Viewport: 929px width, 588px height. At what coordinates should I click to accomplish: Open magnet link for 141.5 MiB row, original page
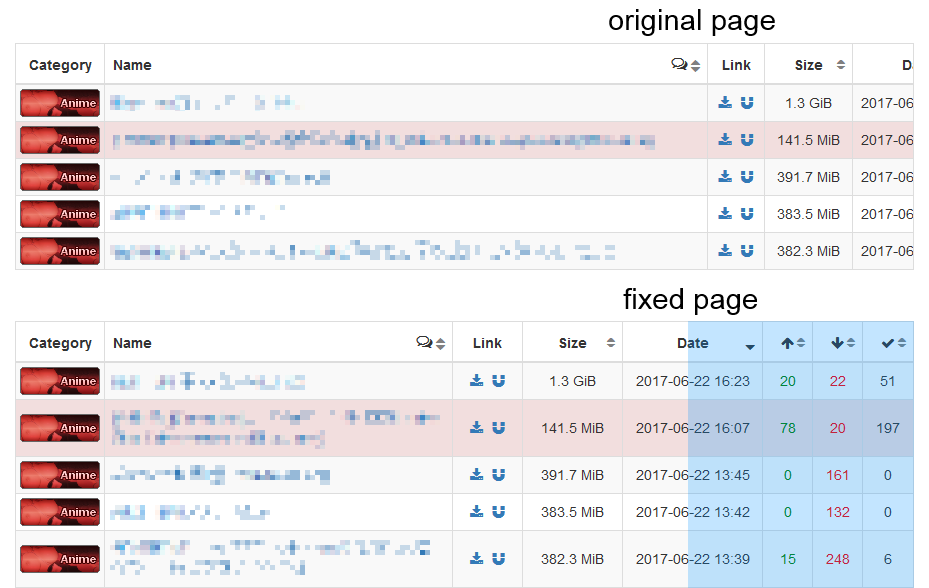pyautogui.click(x=747, y=139)
